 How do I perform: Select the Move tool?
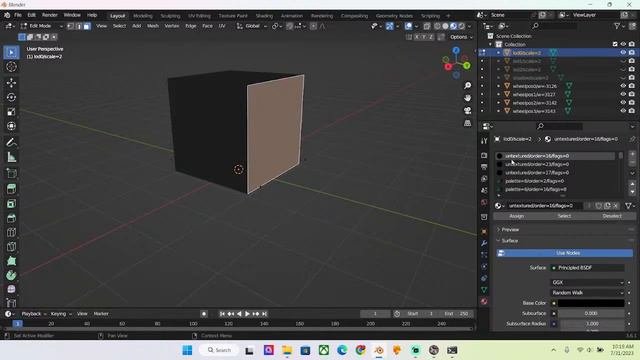[x=11, y=82]
